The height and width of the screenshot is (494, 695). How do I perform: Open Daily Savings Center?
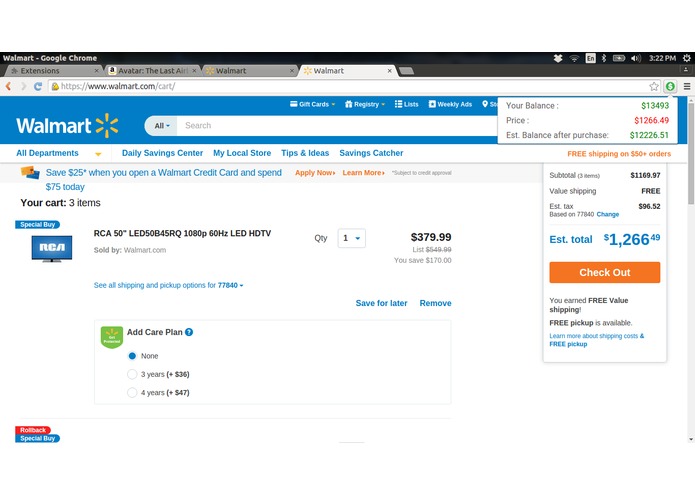[162, 153]
